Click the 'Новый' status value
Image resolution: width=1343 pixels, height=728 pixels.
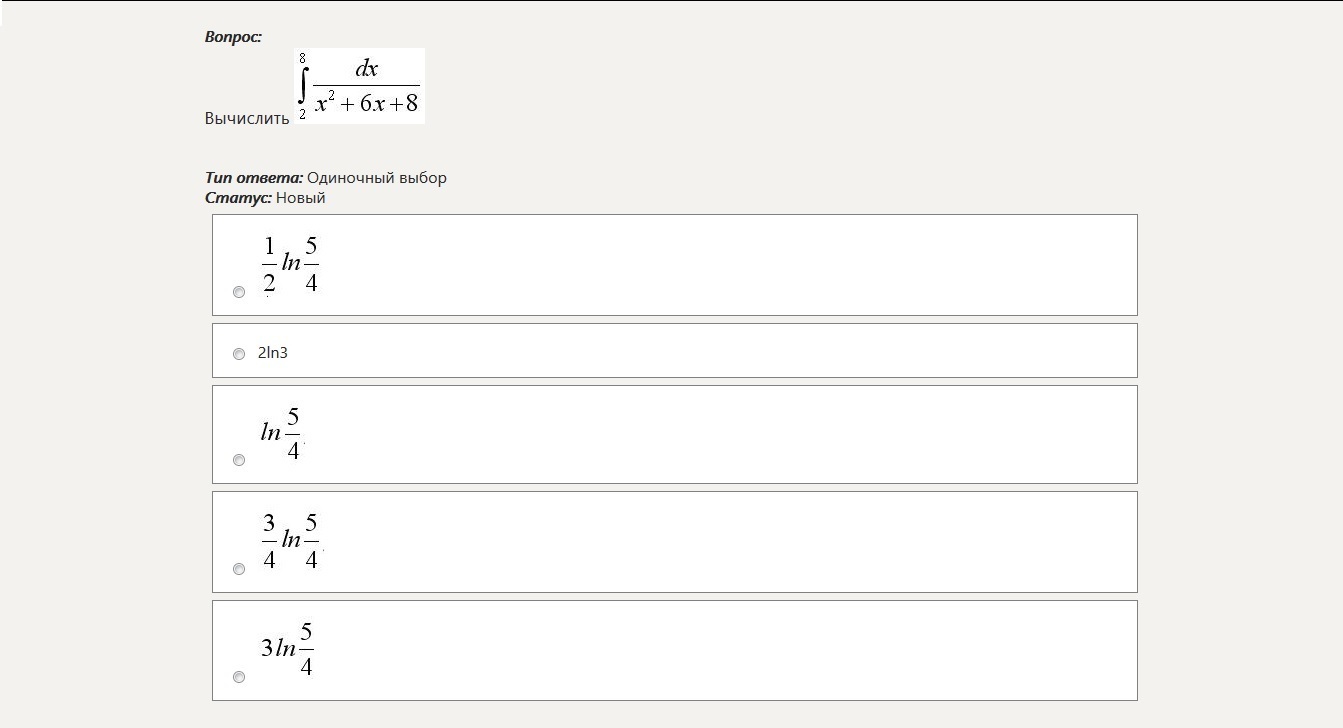click(301, 198)
